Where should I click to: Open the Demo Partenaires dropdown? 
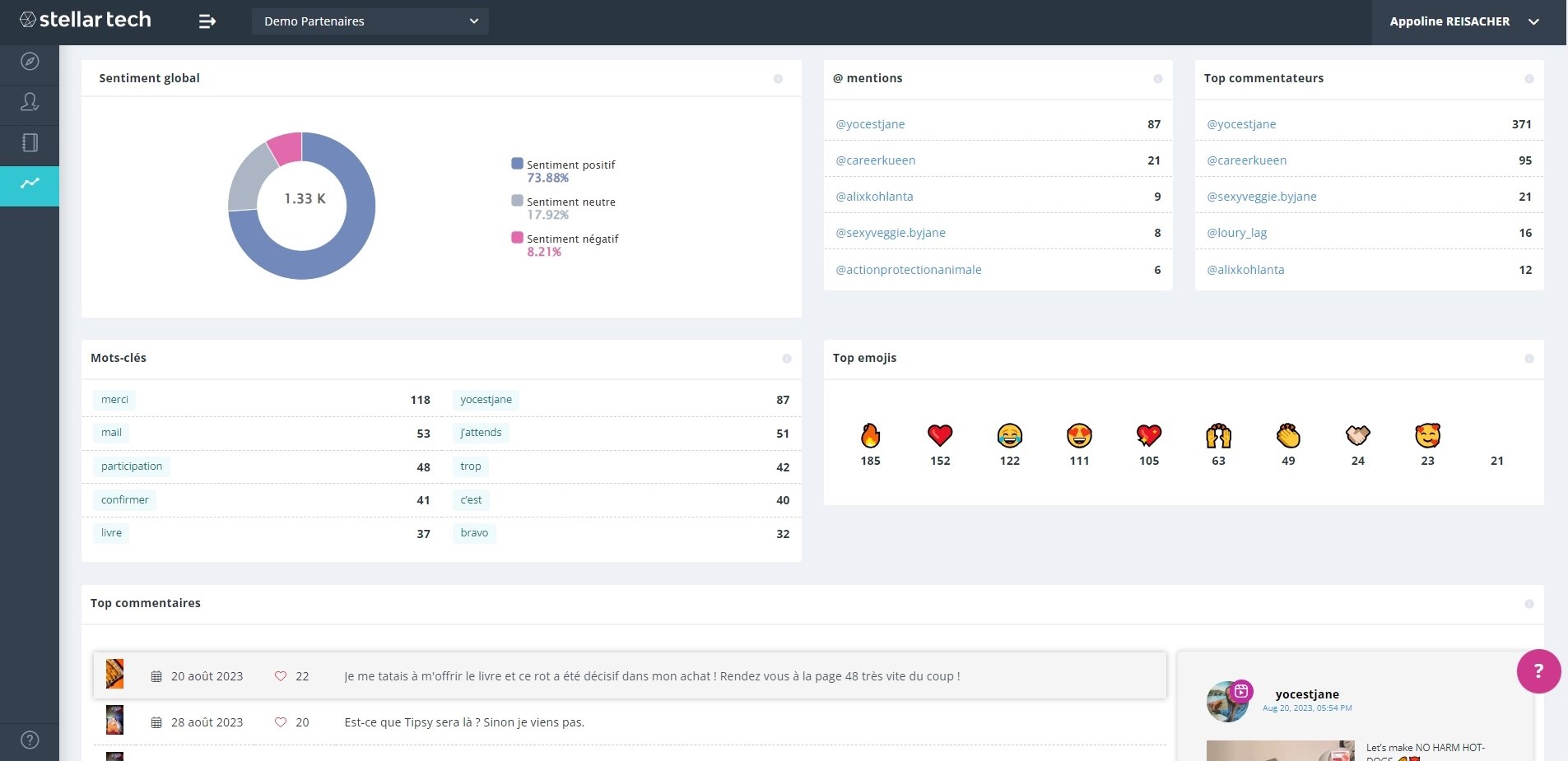pos(370,21)
